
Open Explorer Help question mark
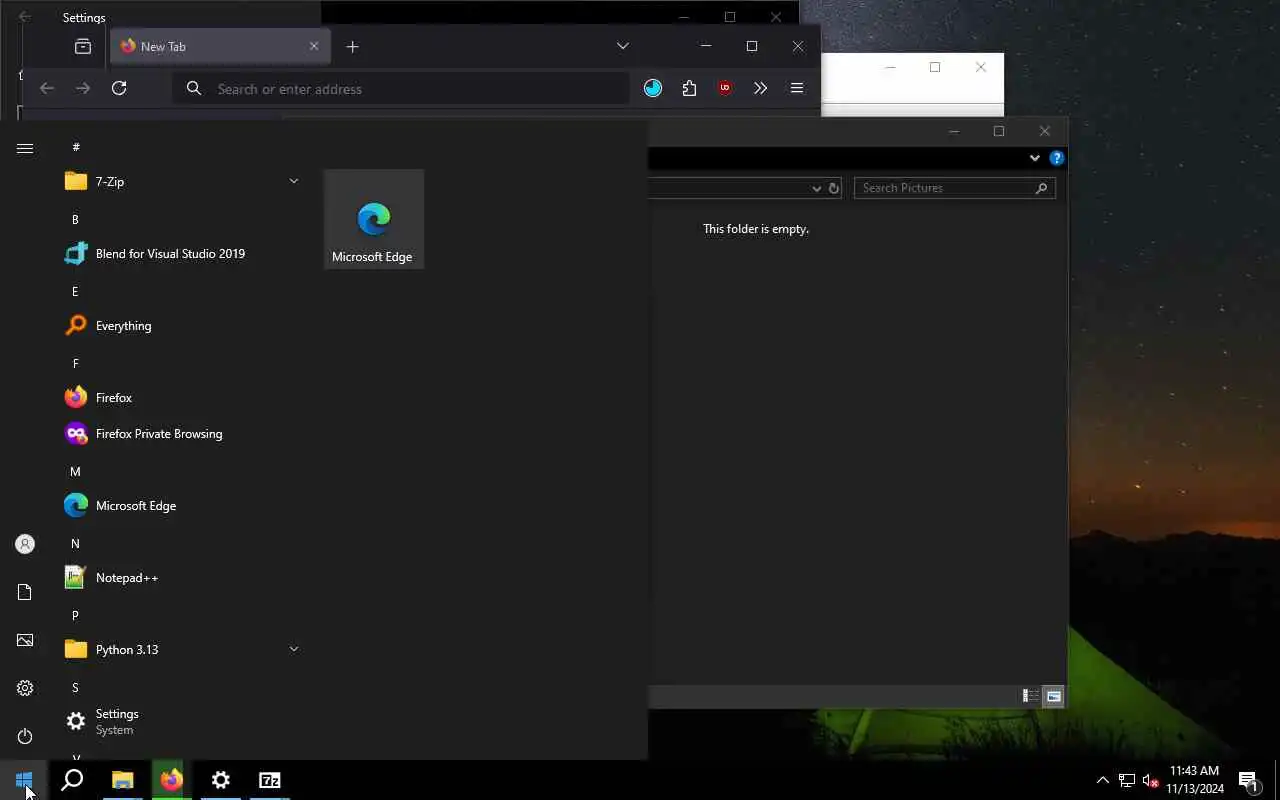coord(1056,158)
